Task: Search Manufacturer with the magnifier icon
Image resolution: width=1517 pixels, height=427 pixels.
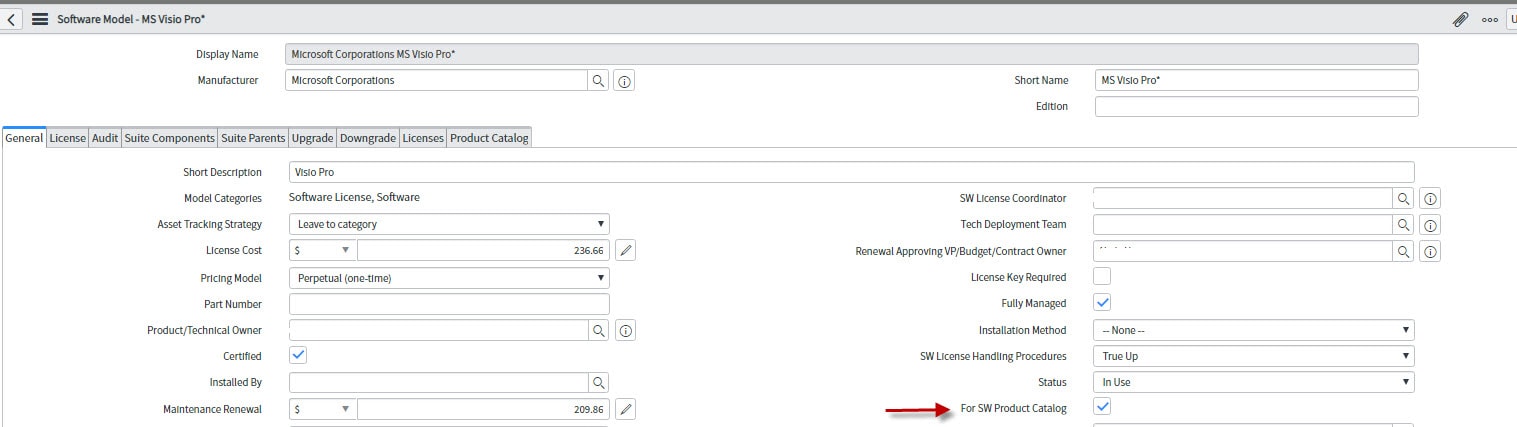Action: (598, 80)
